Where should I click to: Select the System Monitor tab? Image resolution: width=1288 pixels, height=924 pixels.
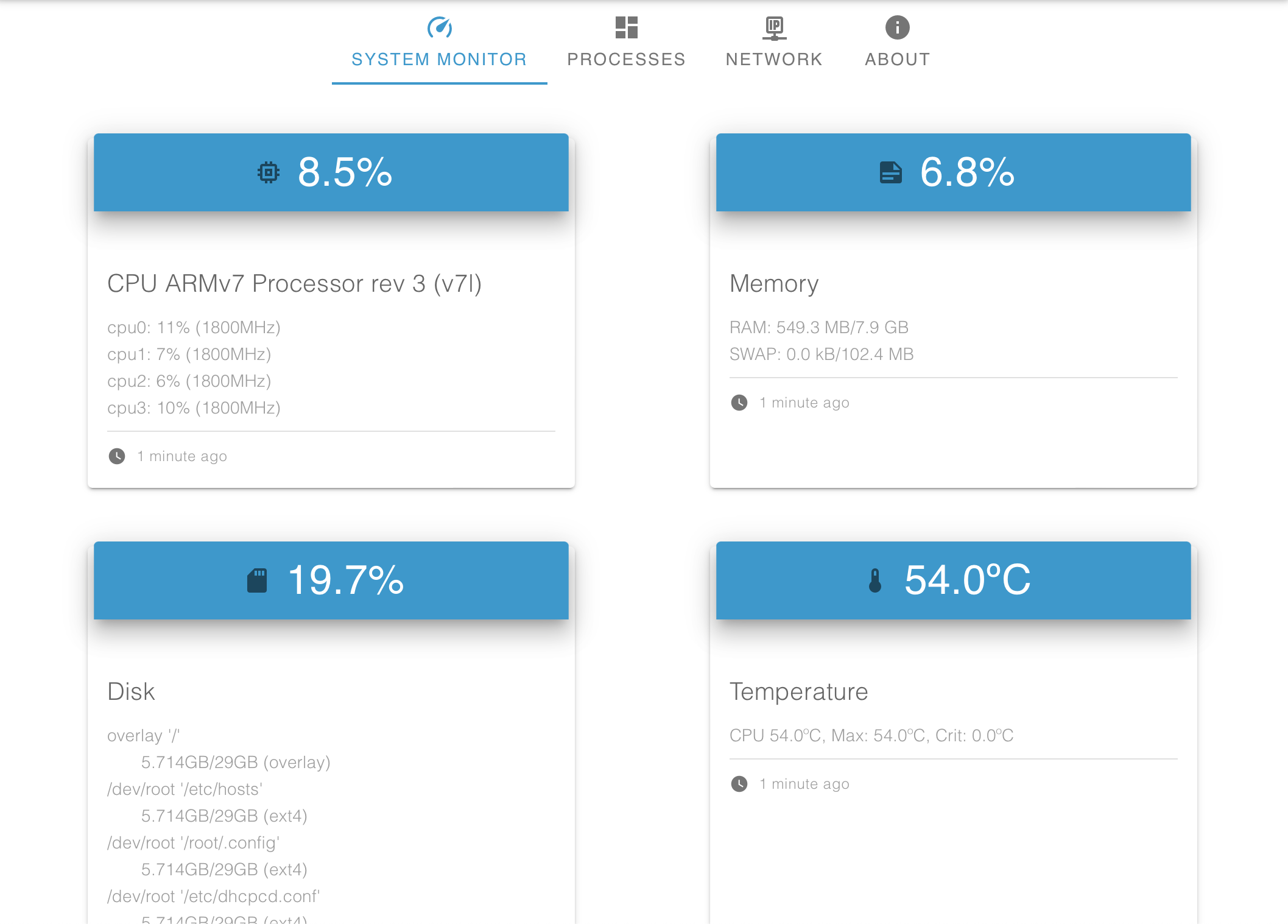439,58
